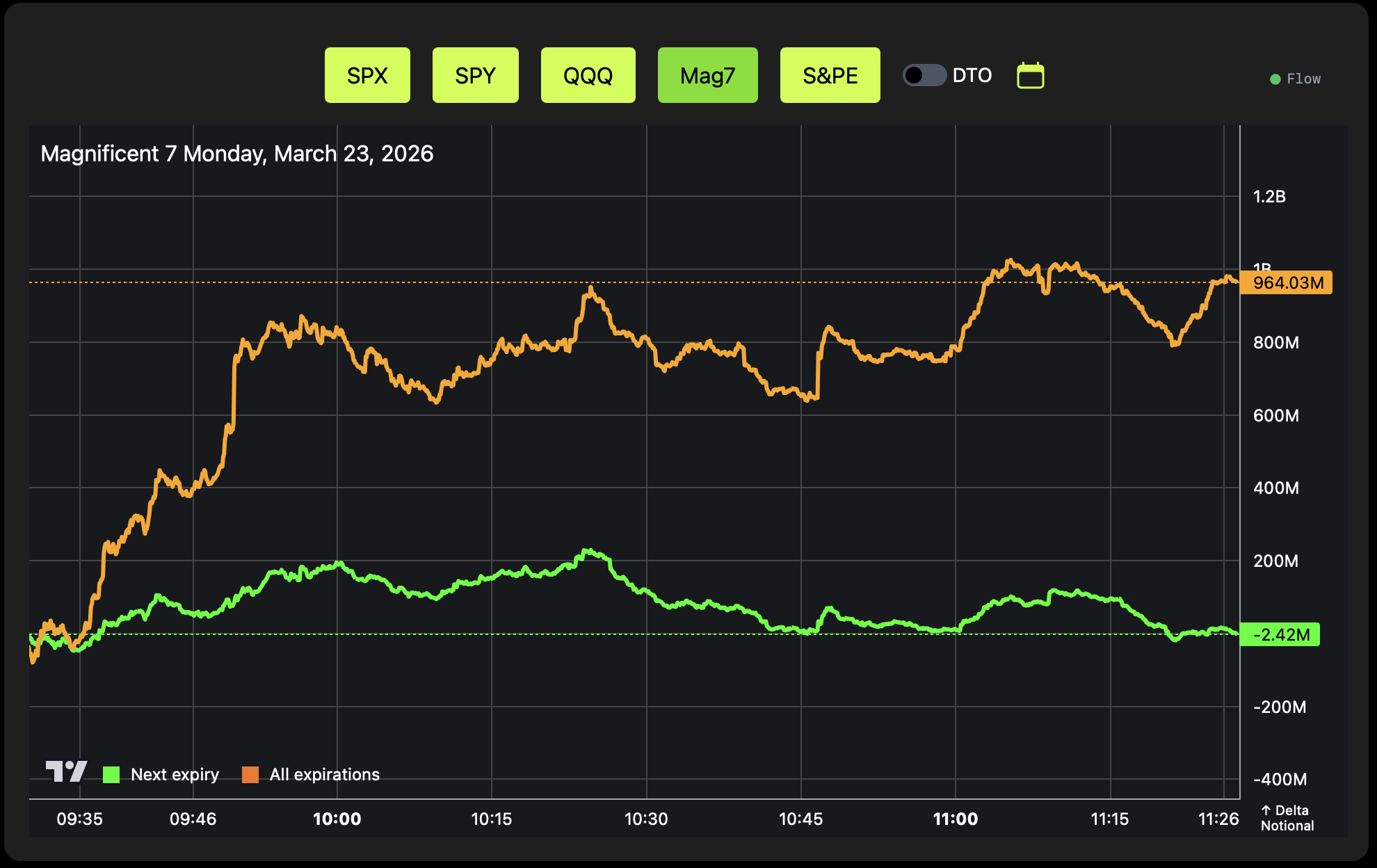Enable the DTO toggle switch
The image size is (1377, 868).
coord(924,75)
